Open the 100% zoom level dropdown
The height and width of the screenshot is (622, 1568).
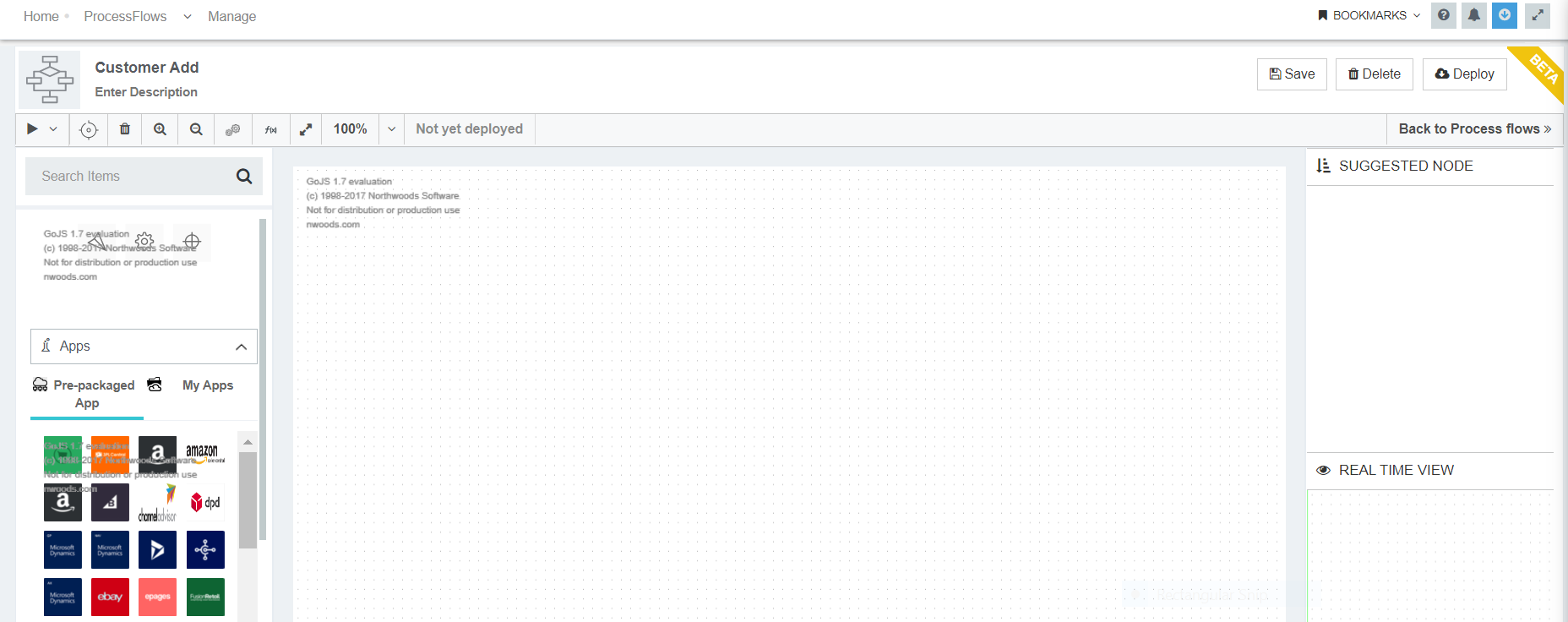click(x=392, y=129)
